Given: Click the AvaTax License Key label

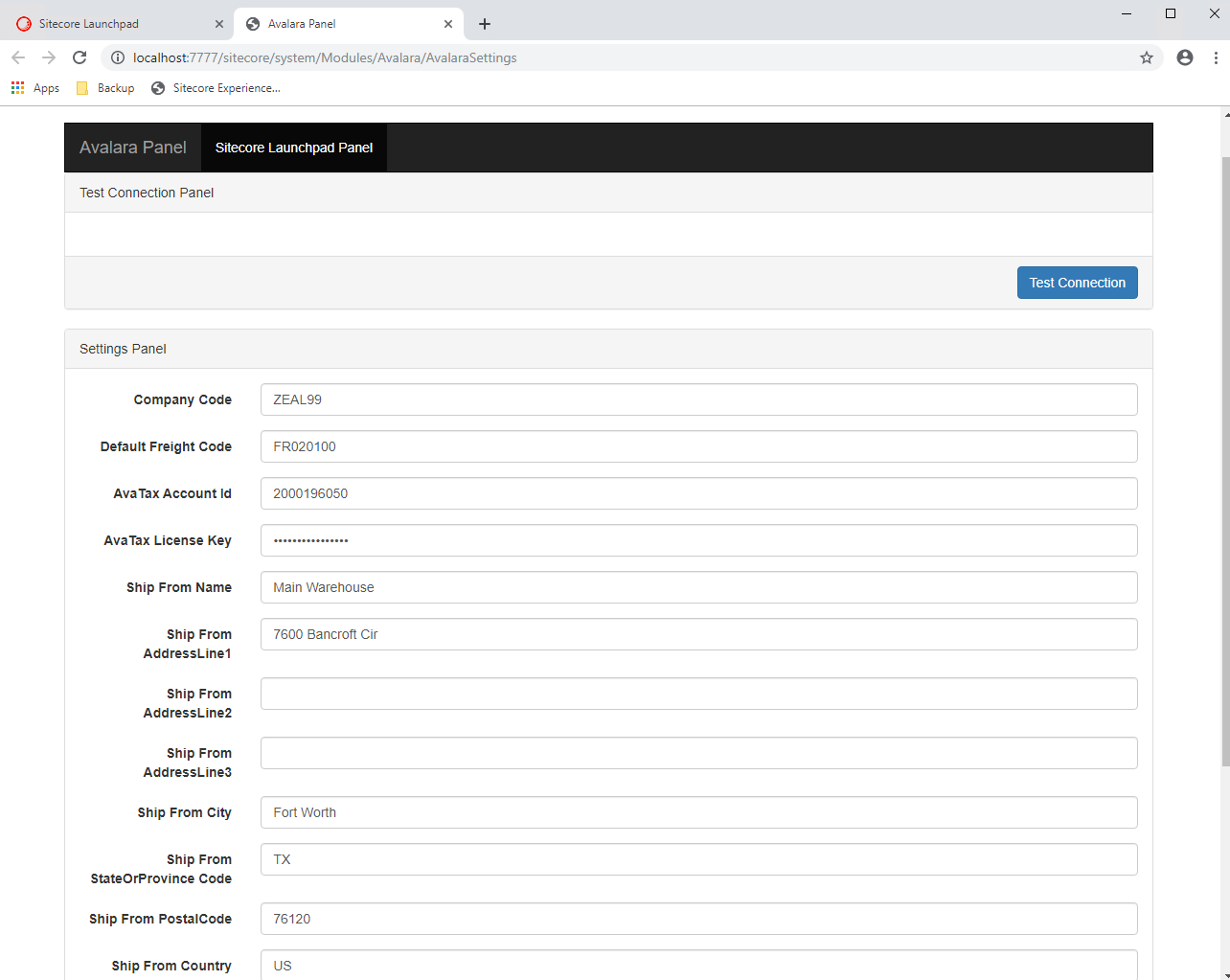Looking at the screenshot, I should pos(168,540).
